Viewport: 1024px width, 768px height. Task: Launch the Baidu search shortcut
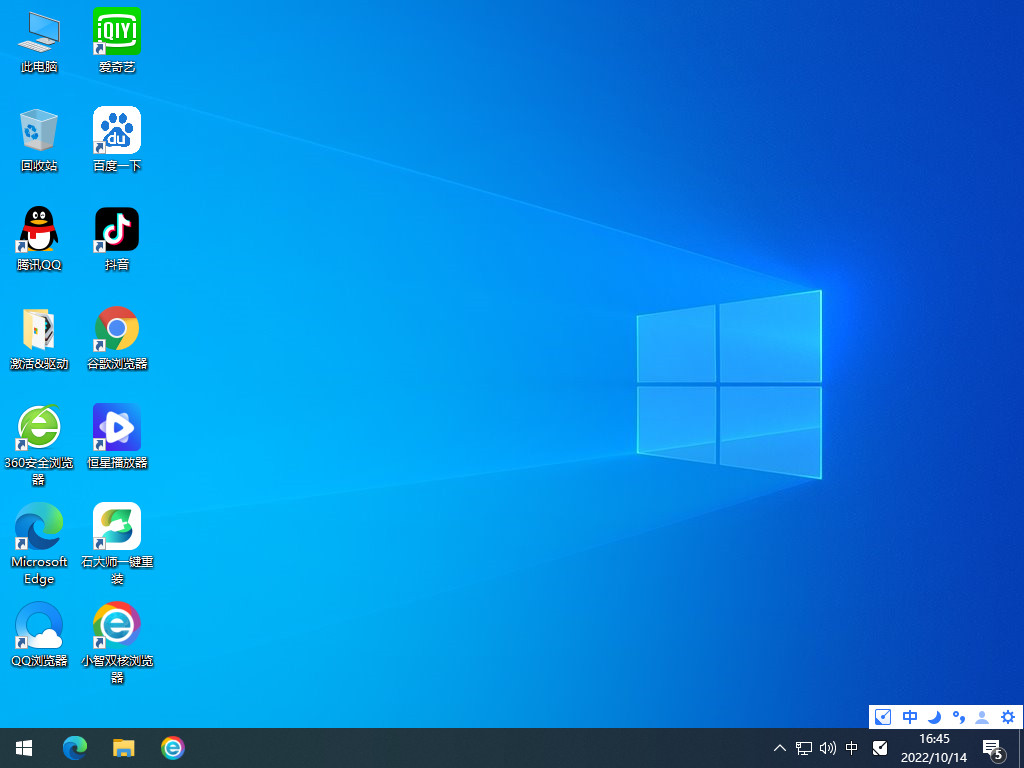point(117,130)
